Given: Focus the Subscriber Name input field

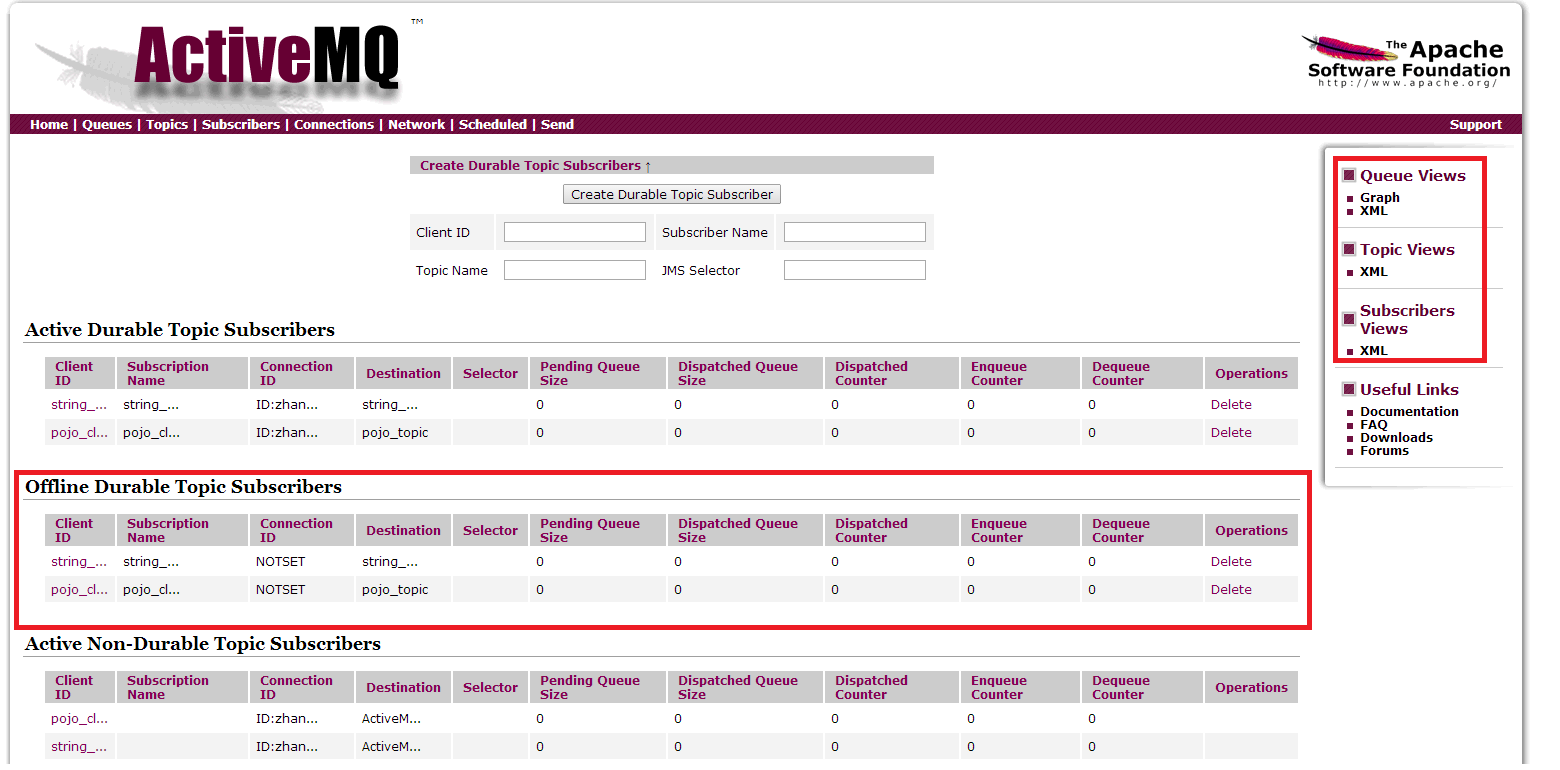Looking at the screenshot, I should pyautogui.click(x=855, y=232).
